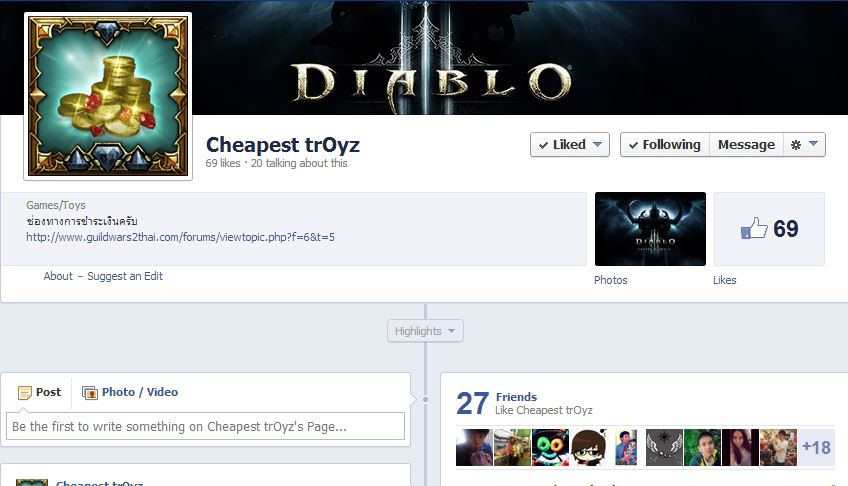
Task: Switch to the Post tab
Action: pyautogui.click(x=39, y=392)
